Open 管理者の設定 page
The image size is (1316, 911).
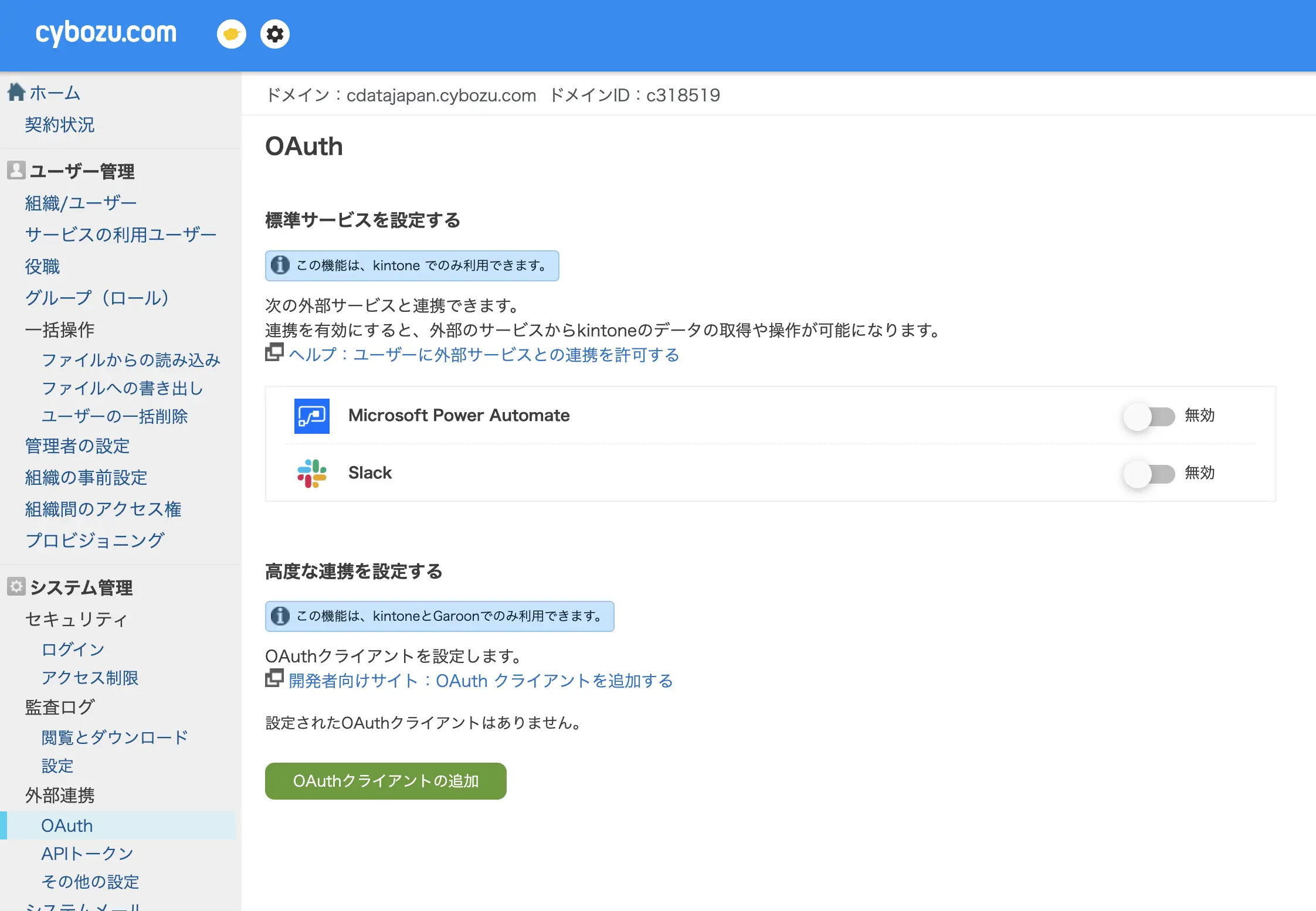click(x=77, y=446)
